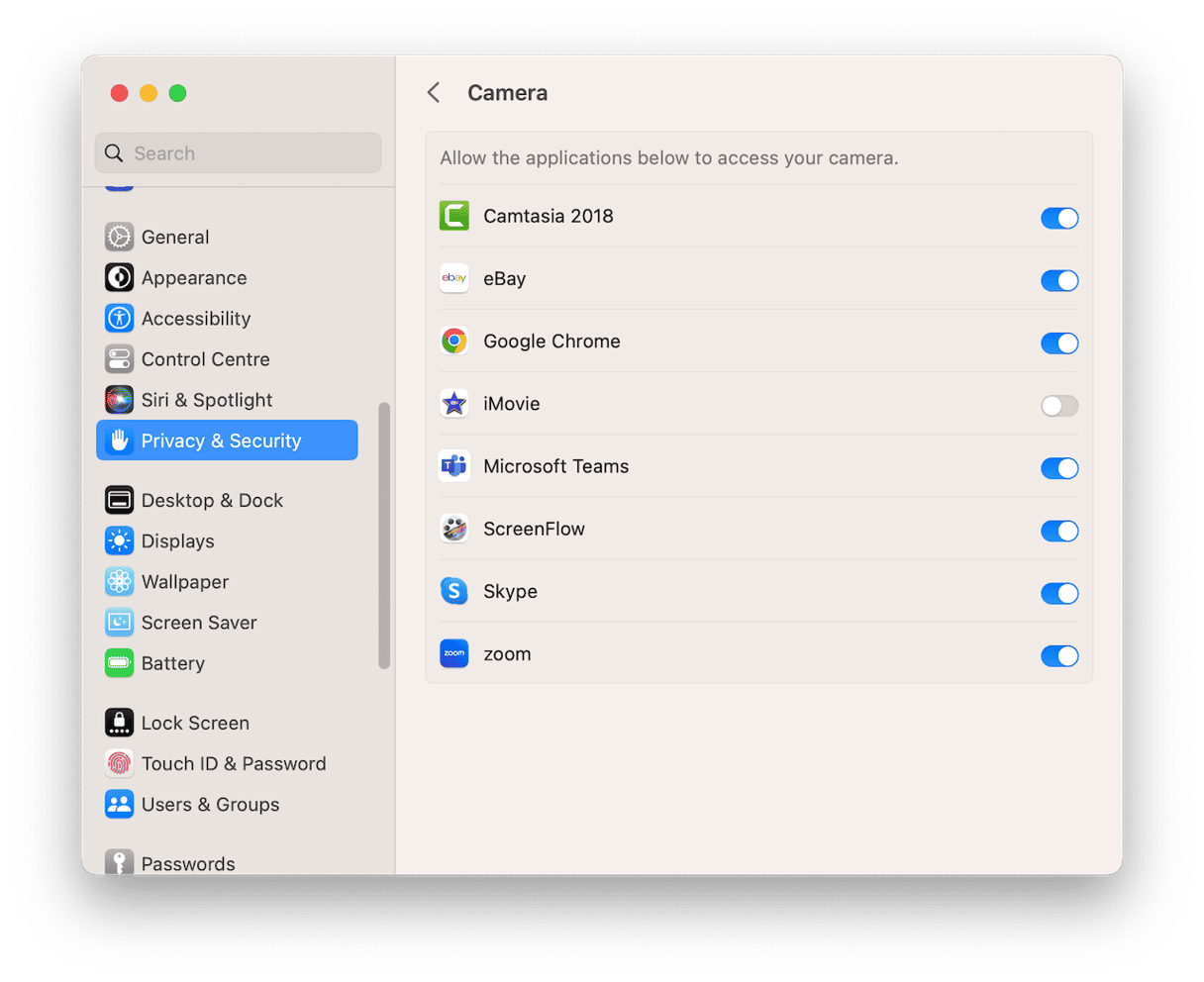Viewport: 1204px width, 982px height.
Task: Click the Battery icon in sidebar
Action: (x=120, y=663)
